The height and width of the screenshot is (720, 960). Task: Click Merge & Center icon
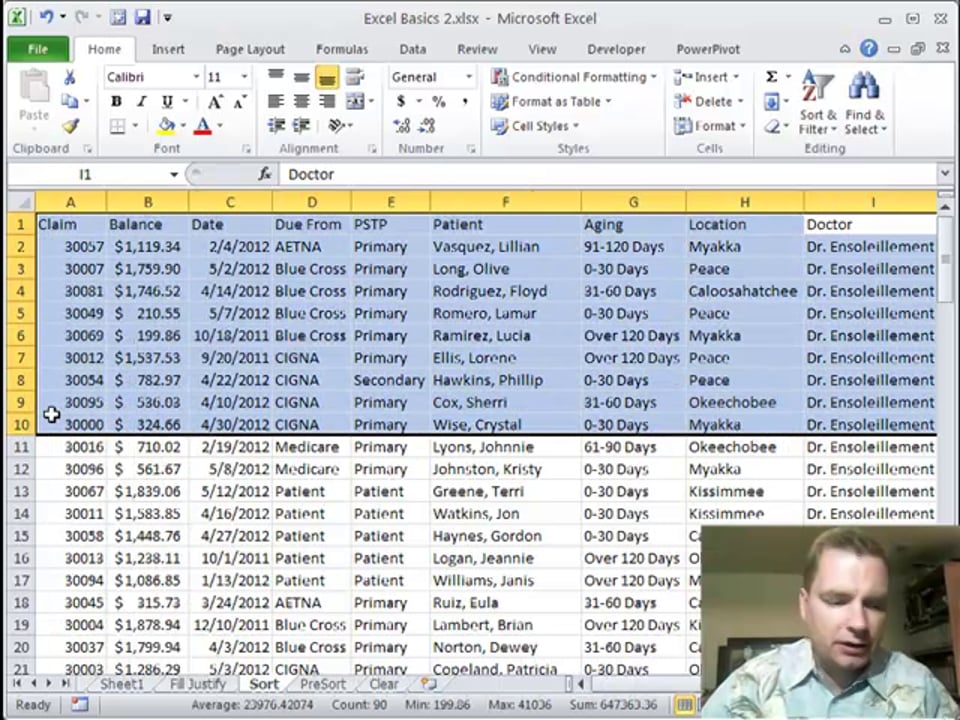coord(355,102)
